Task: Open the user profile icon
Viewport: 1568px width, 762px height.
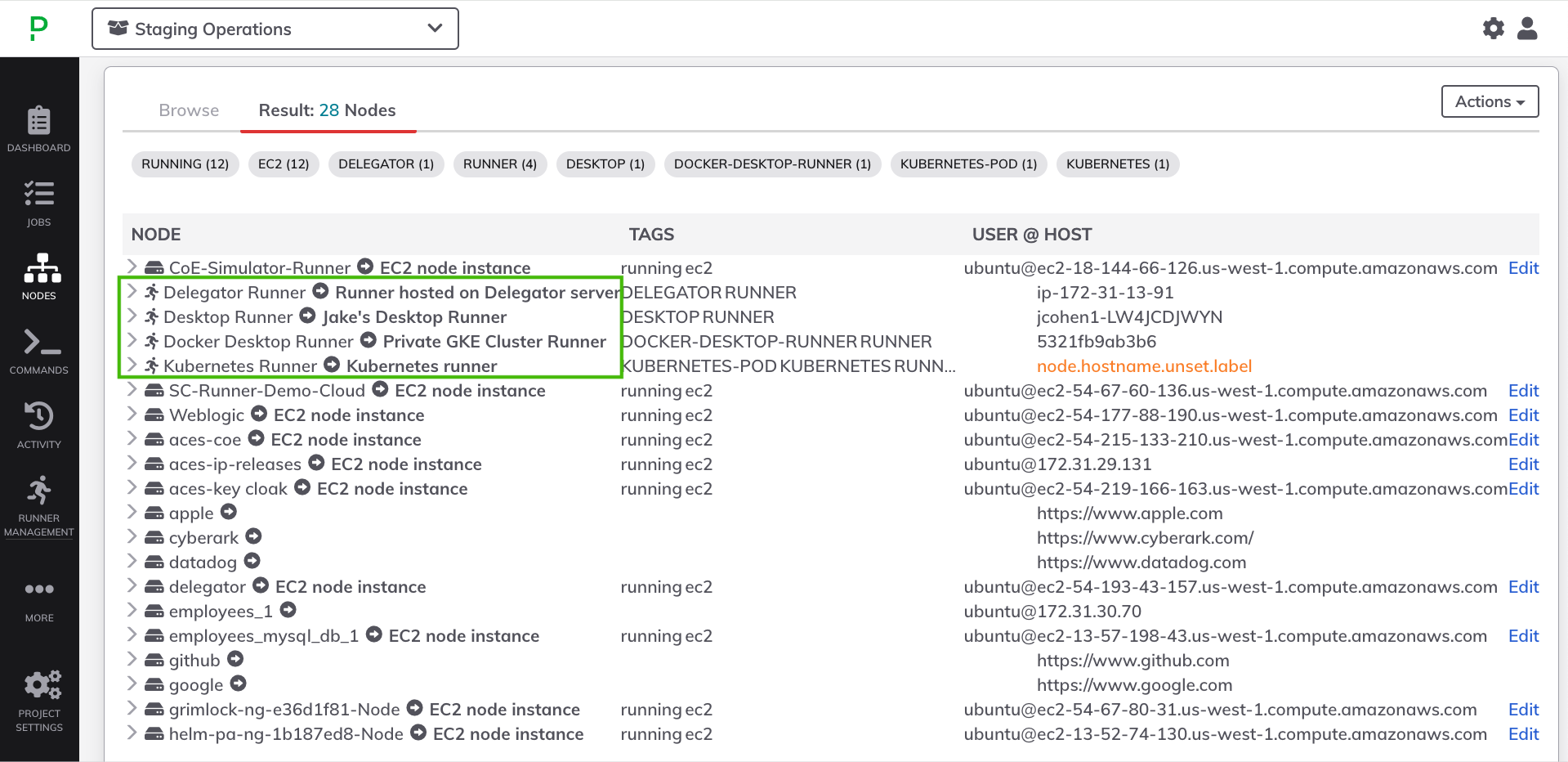Action: coord(1527,29)
